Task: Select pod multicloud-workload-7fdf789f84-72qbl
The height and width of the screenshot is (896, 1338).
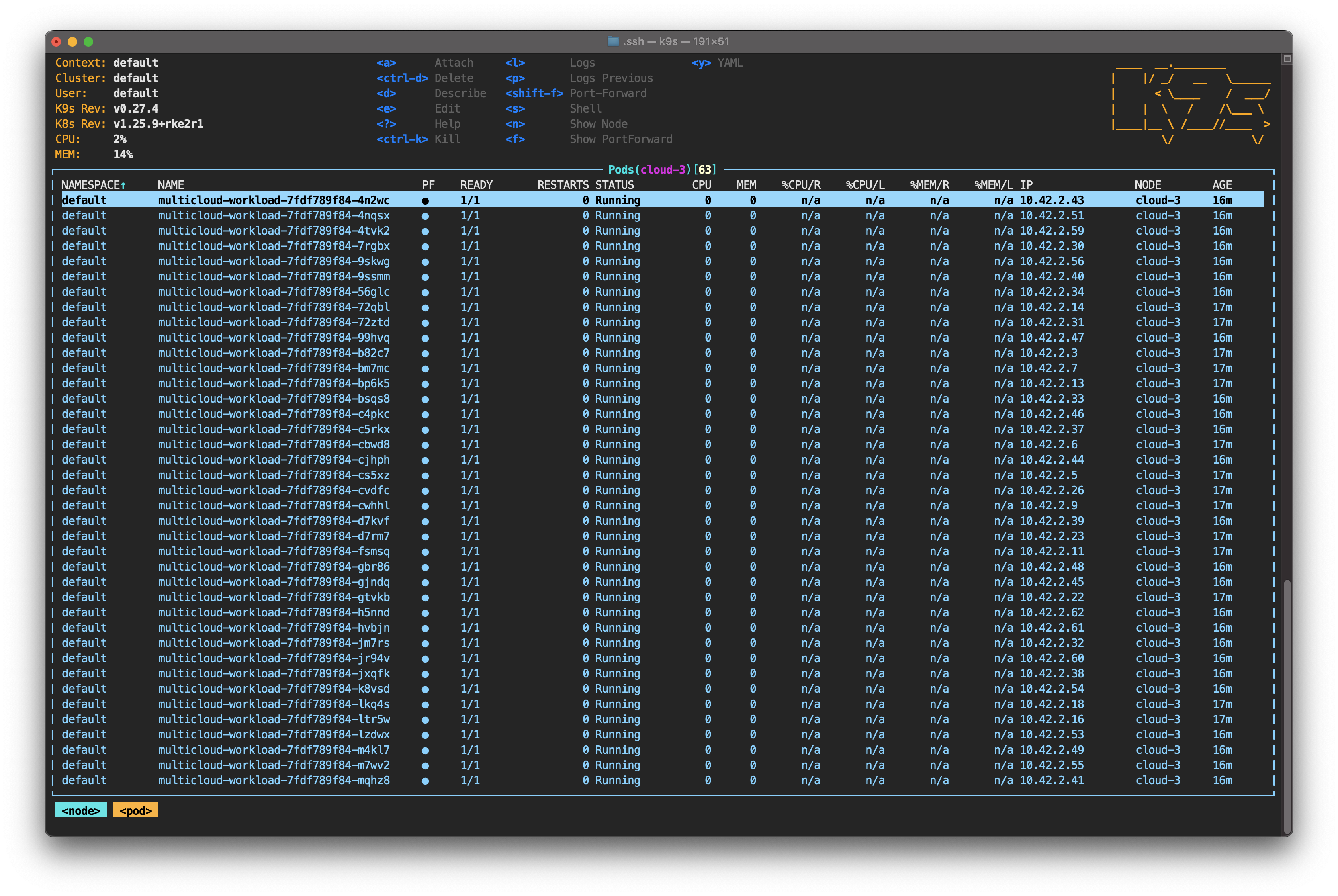Action: 663,307
